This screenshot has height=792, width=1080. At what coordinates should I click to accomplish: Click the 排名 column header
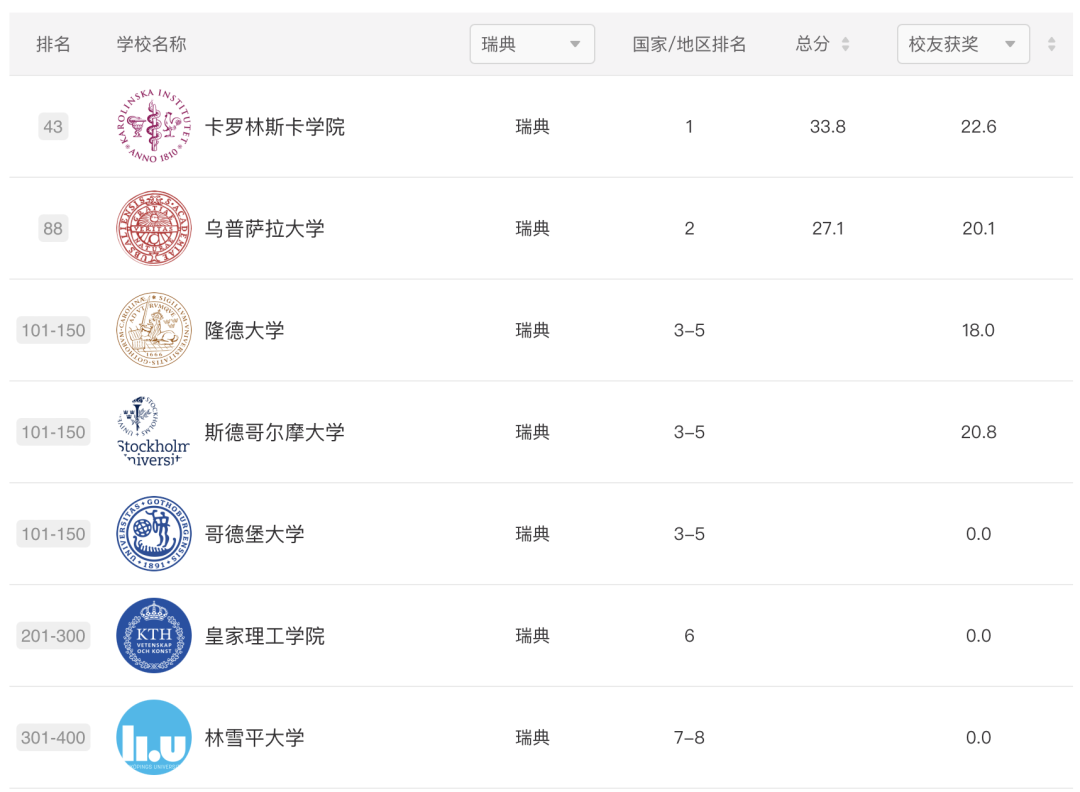53,44
